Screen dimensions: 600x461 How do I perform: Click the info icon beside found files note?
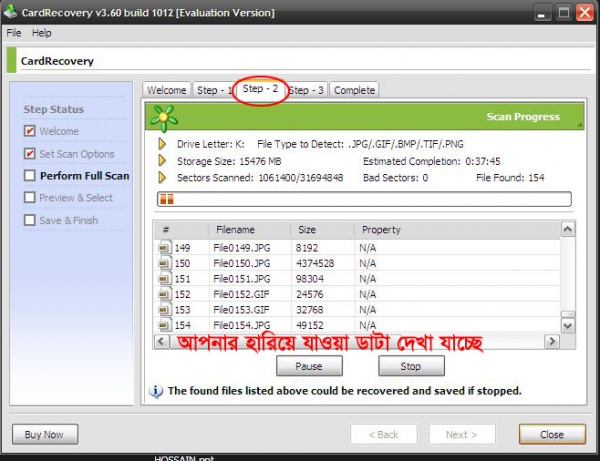(x=156, y=391)
